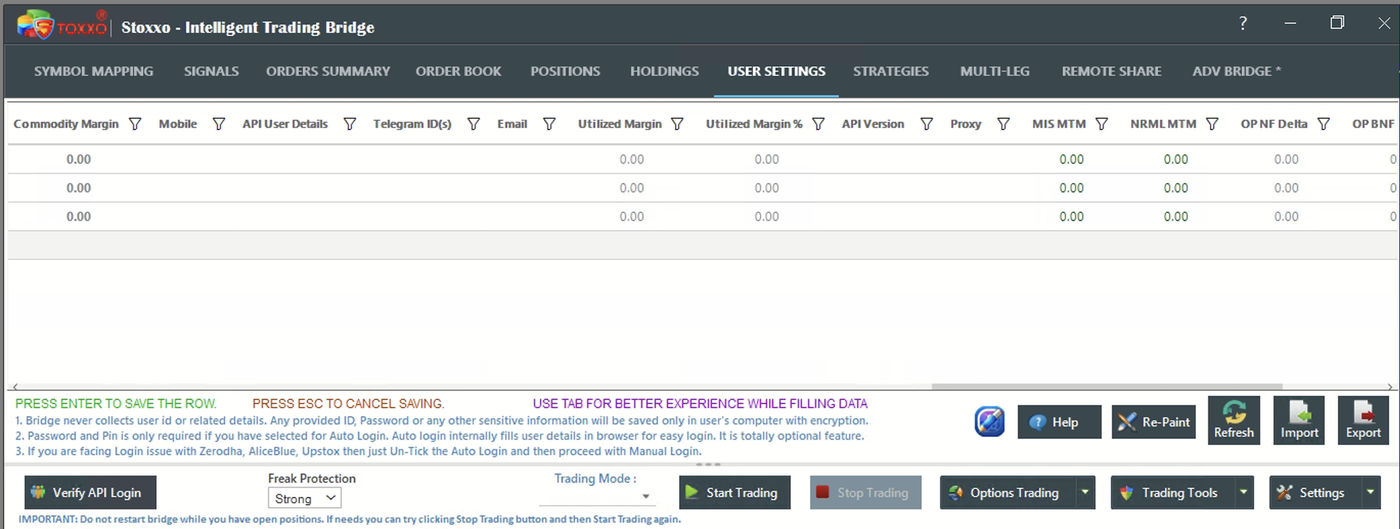Open the Help button
Image resolution: width=1400 pixels, height=529 pixels.
(x=1059, y=422)
